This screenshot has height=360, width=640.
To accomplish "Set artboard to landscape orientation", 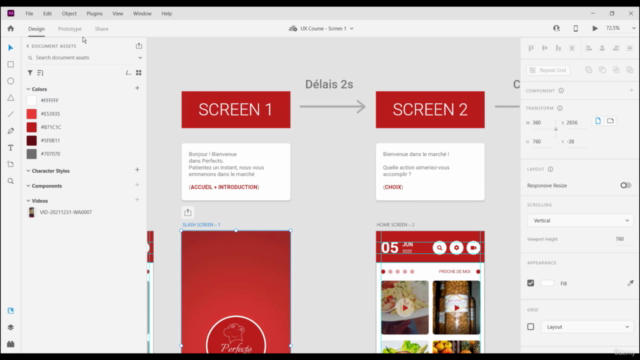I will click(610, 121).
